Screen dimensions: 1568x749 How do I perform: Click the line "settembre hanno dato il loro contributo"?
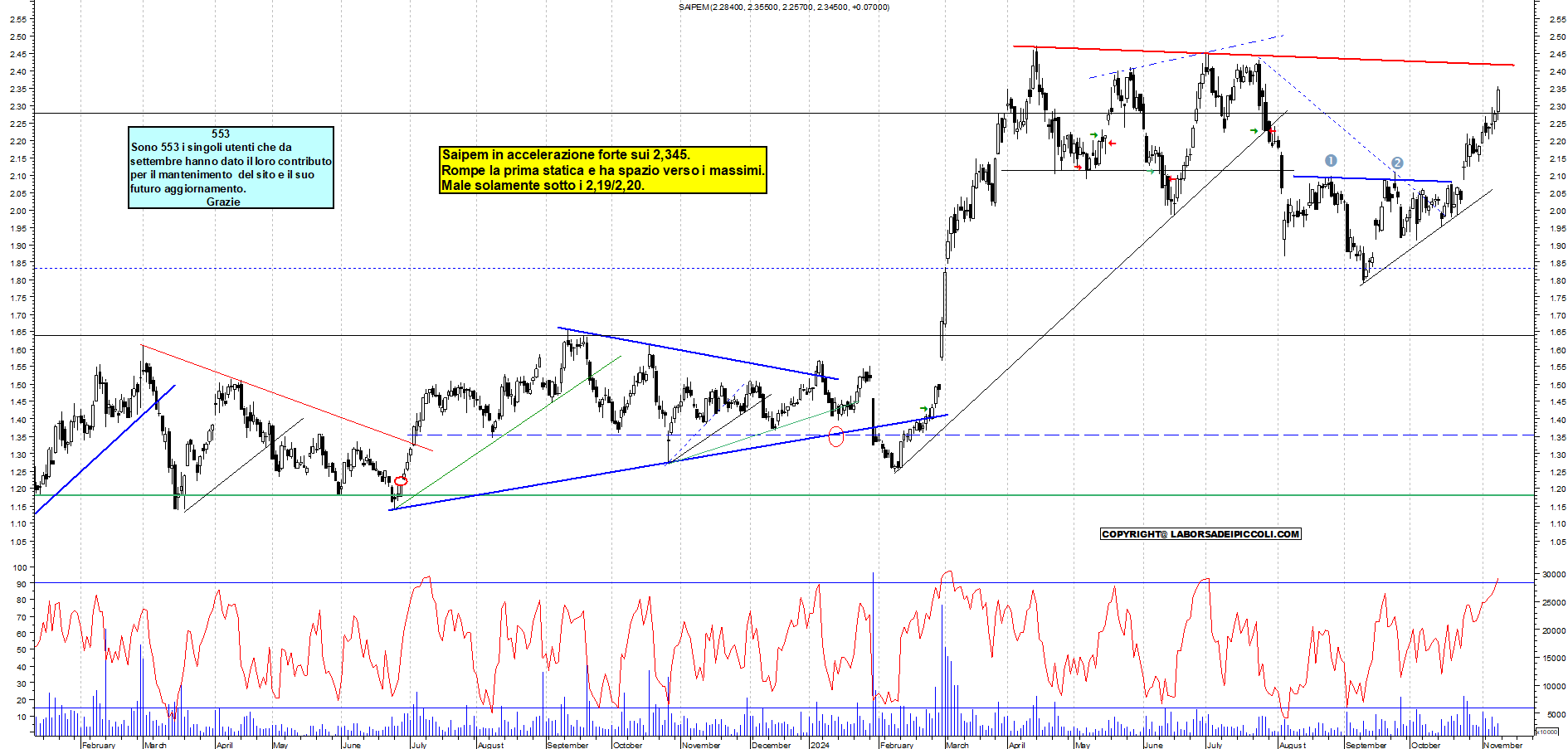tap(231, 161)
